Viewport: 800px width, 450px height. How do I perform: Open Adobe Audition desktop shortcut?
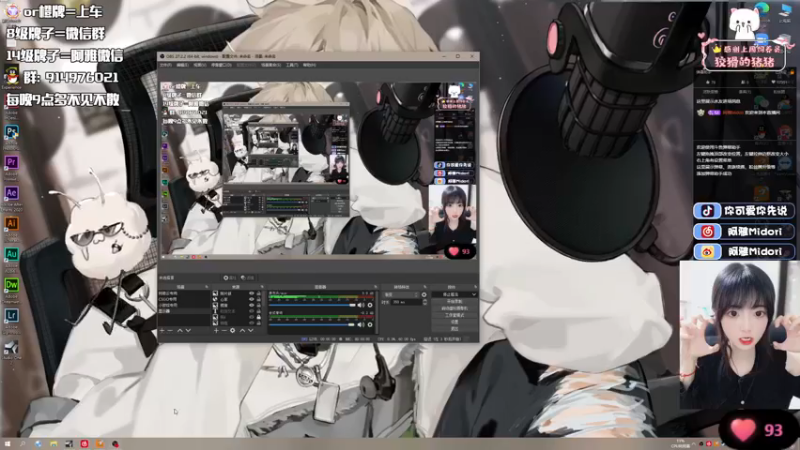[11, 254]
